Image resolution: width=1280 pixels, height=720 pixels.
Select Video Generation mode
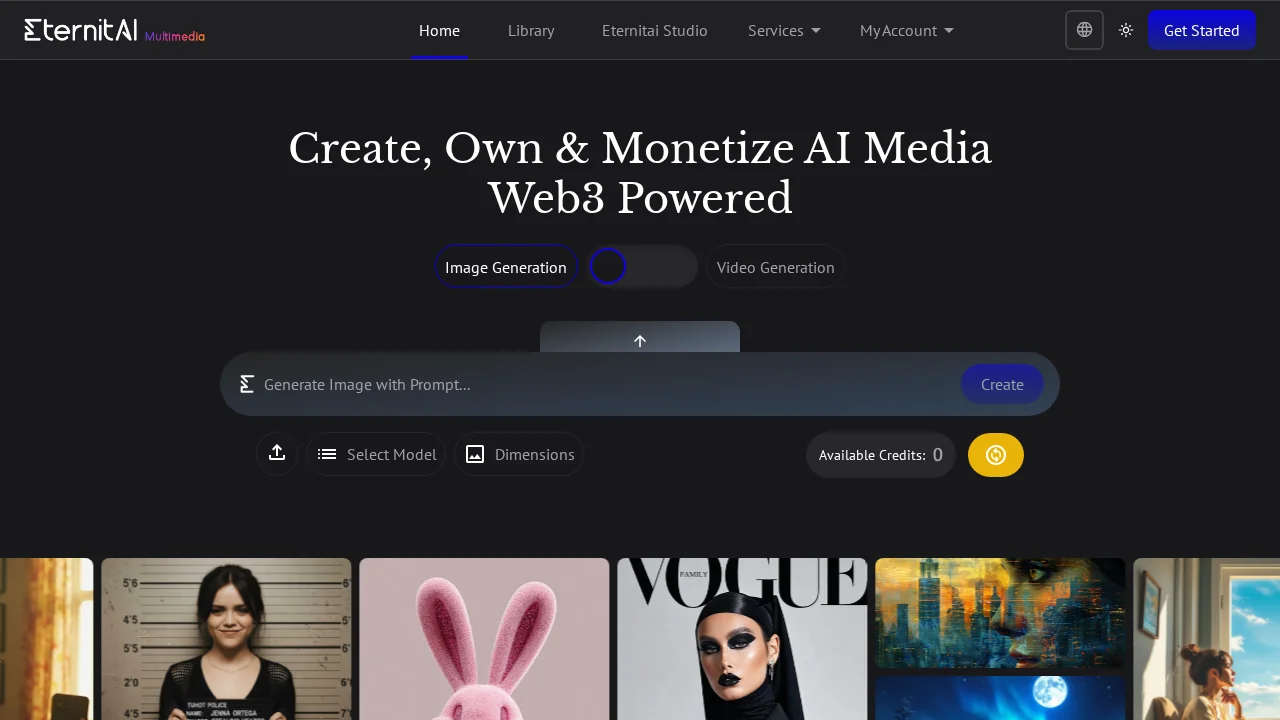(775, 267)
